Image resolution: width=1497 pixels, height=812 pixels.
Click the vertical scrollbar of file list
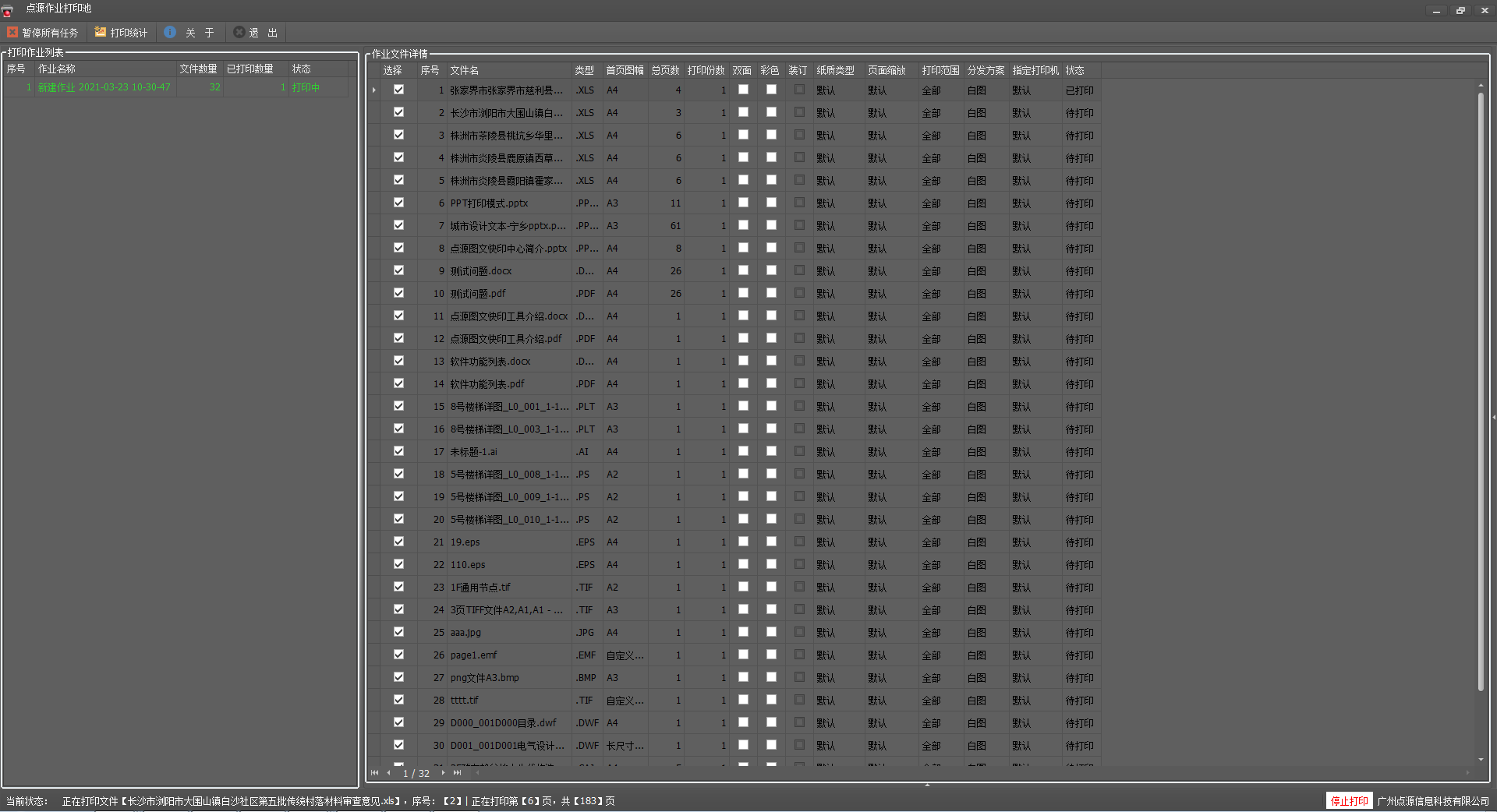[x=1480, y=390]
